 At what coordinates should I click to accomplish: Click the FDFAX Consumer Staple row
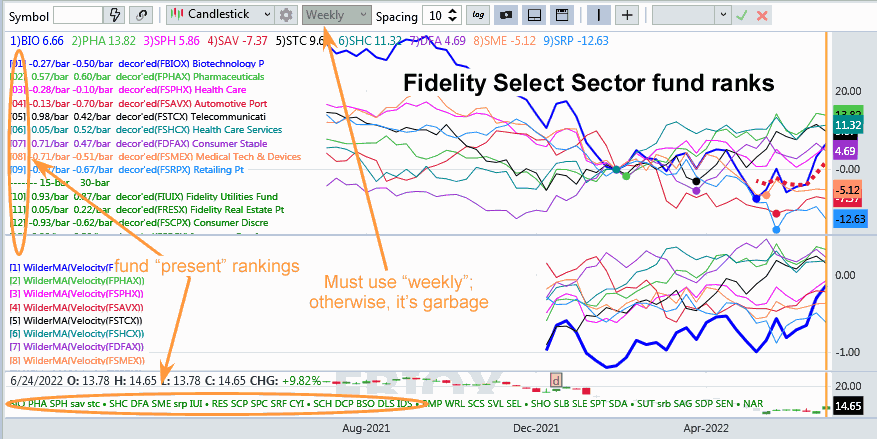click(x=138, y=144)
